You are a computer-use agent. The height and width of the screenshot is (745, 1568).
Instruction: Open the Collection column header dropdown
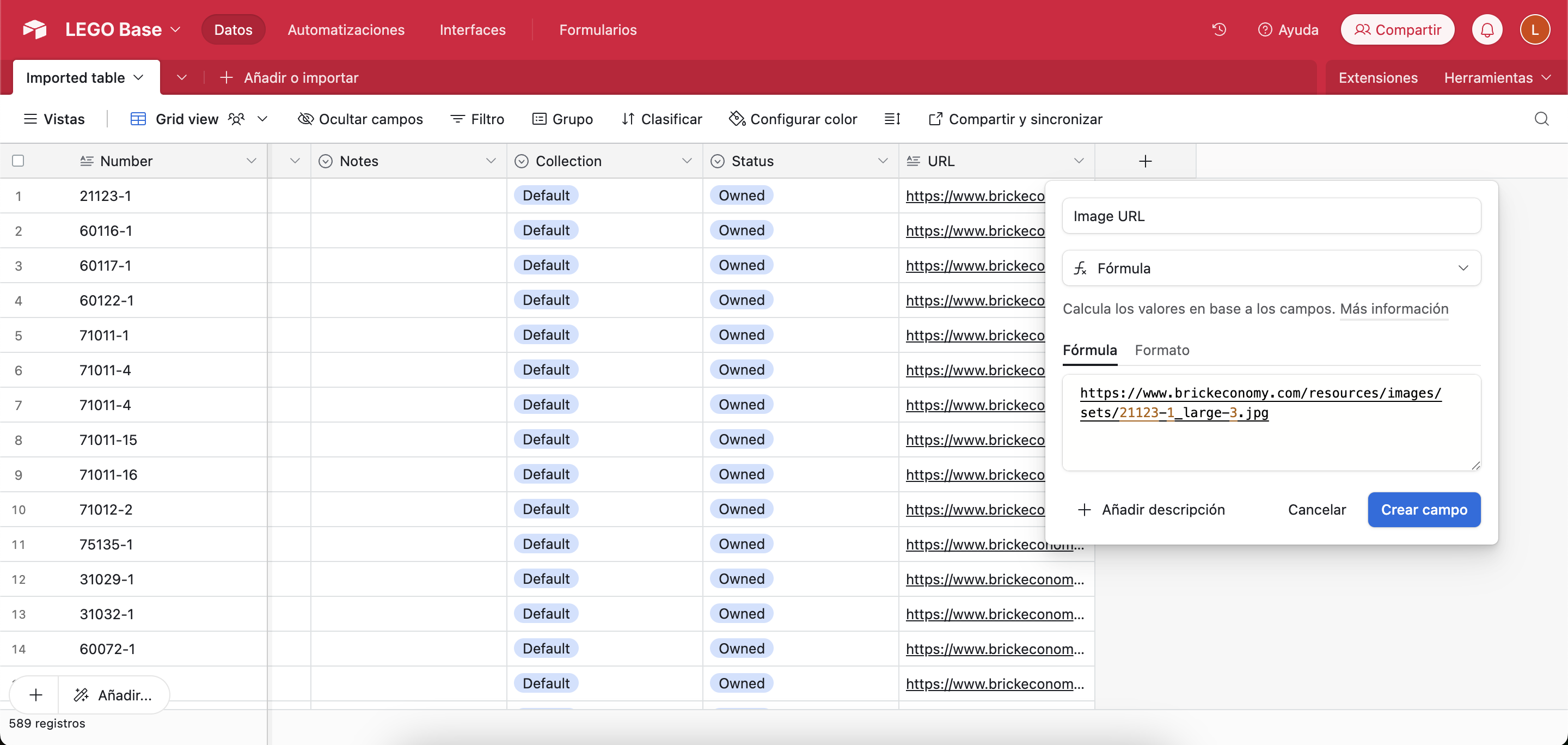coord(687,161)
